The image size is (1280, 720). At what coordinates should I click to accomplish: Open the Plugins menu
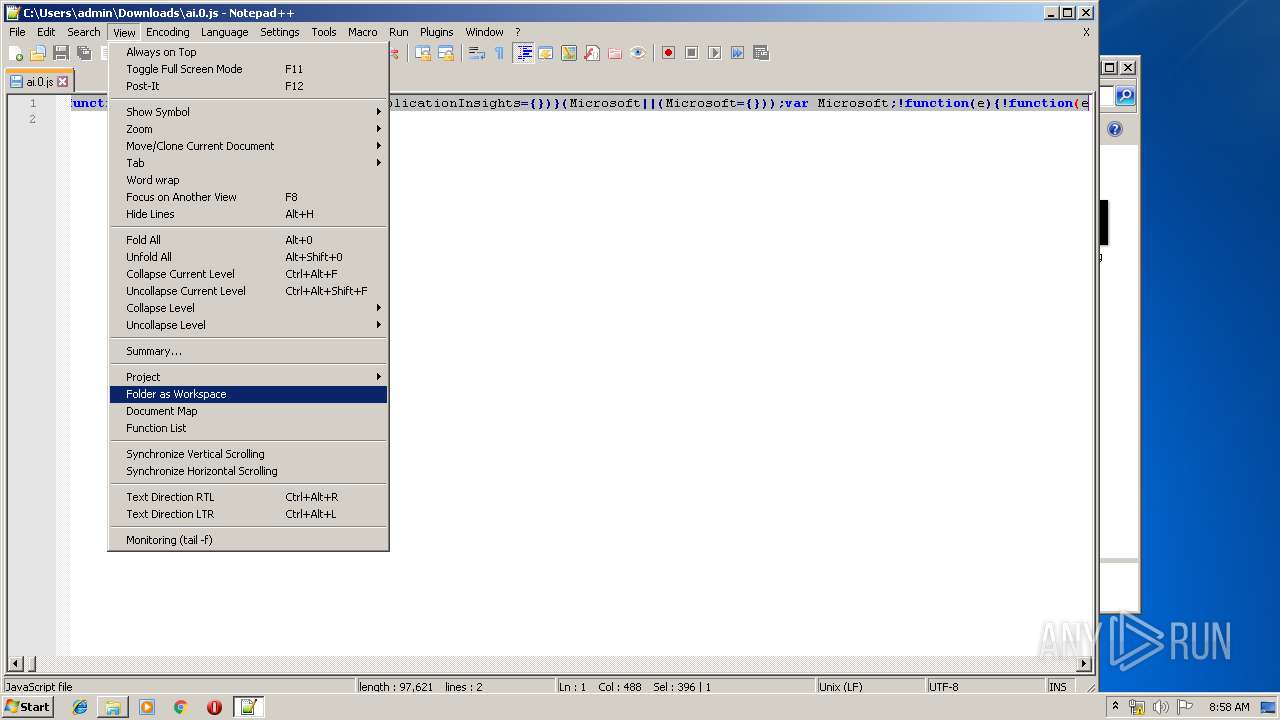click(436, 32)
